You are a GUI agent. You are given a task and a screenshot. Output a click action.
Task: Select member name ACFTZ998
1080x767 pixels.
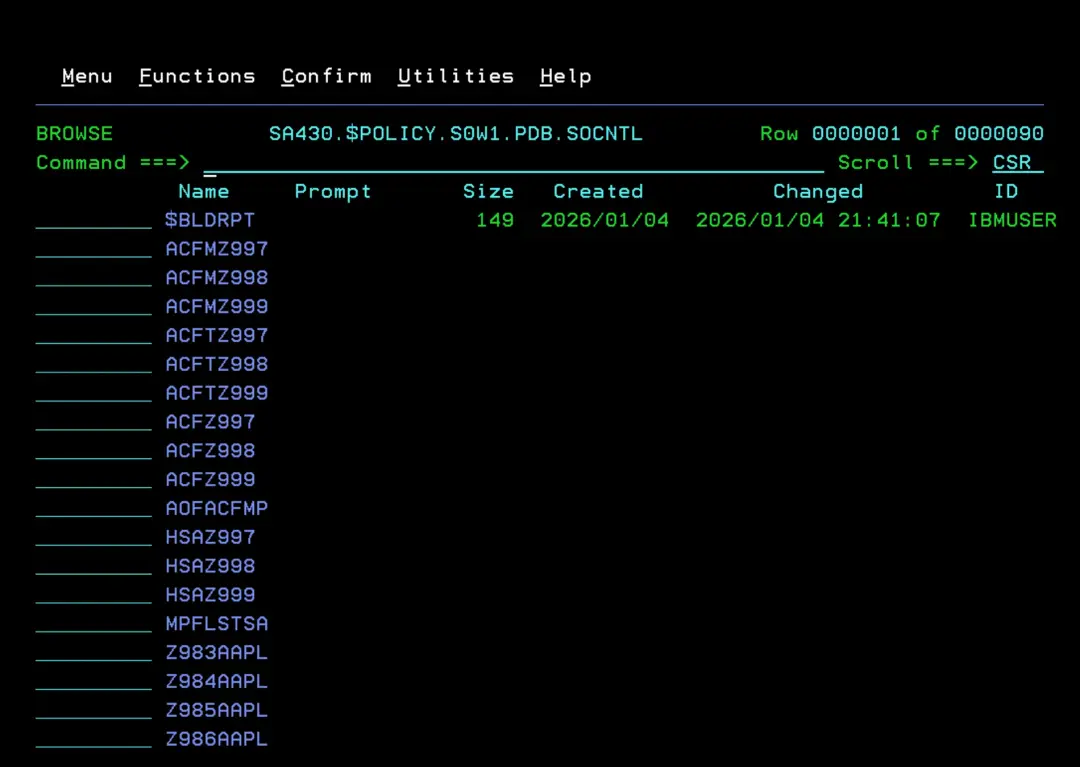click(x=216, y=365)
